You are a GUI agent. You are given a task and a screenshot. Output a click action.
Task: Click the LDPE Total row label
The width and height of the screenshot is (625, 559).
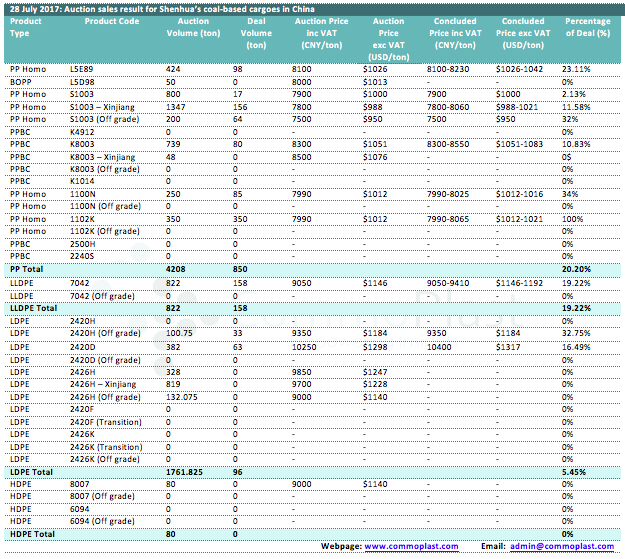[x=32, y=470]
